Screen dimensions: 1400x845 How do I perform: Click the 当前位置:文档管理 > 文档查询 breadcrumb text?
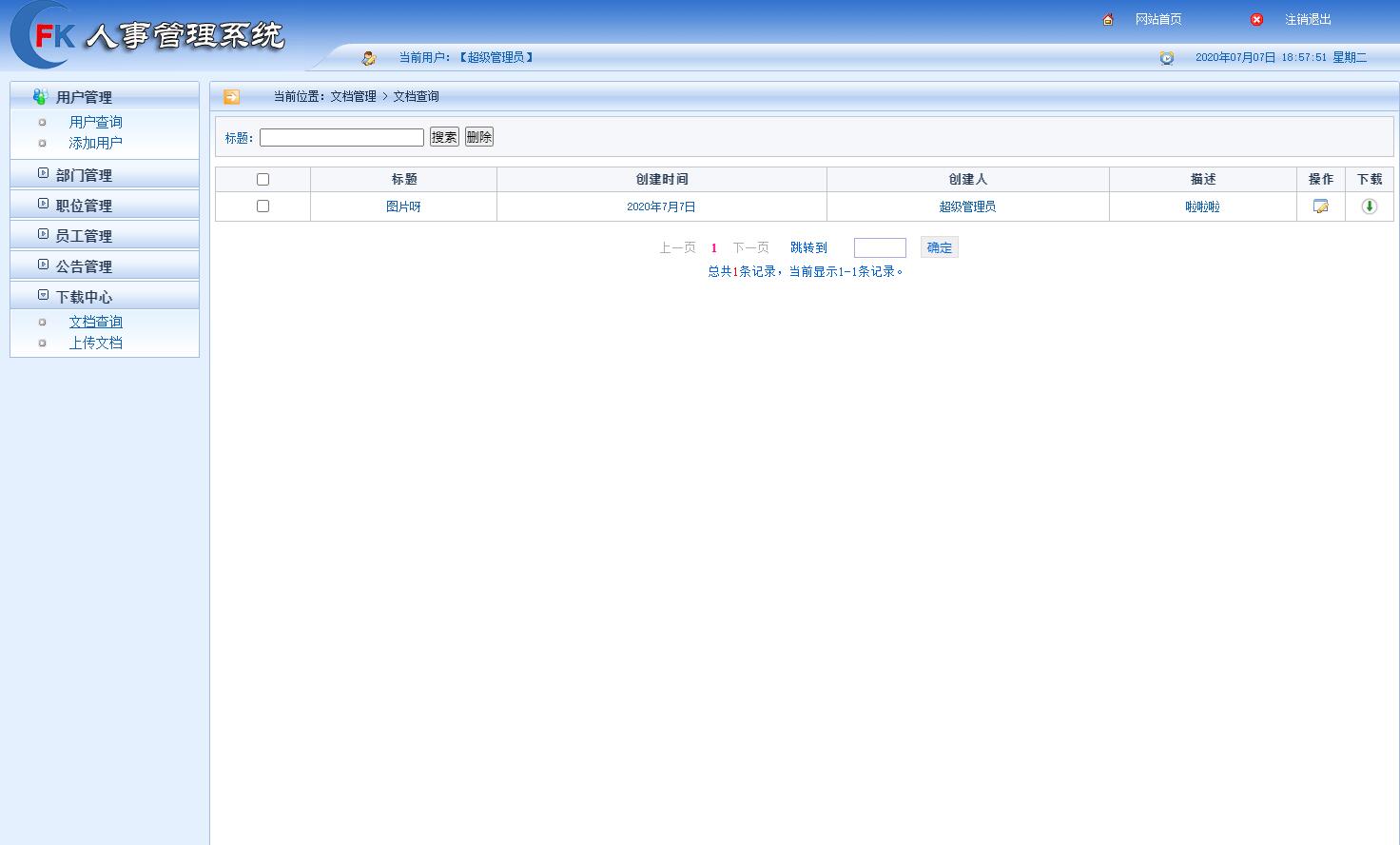[x=357, y=97]
